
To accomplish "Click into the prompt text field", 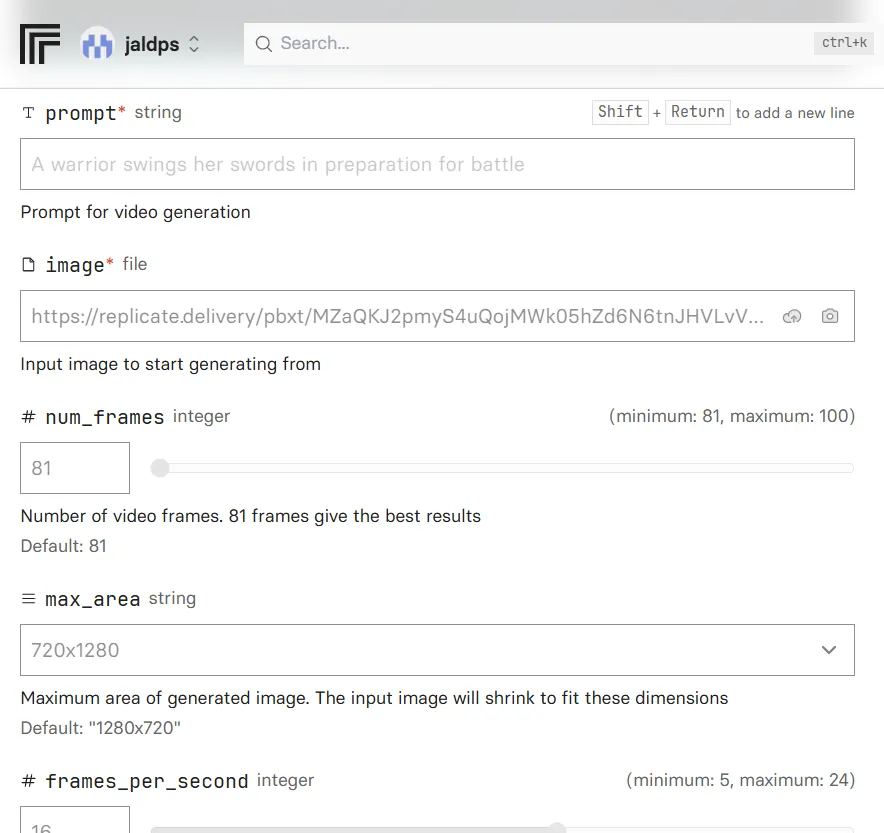I will point(437,164).
